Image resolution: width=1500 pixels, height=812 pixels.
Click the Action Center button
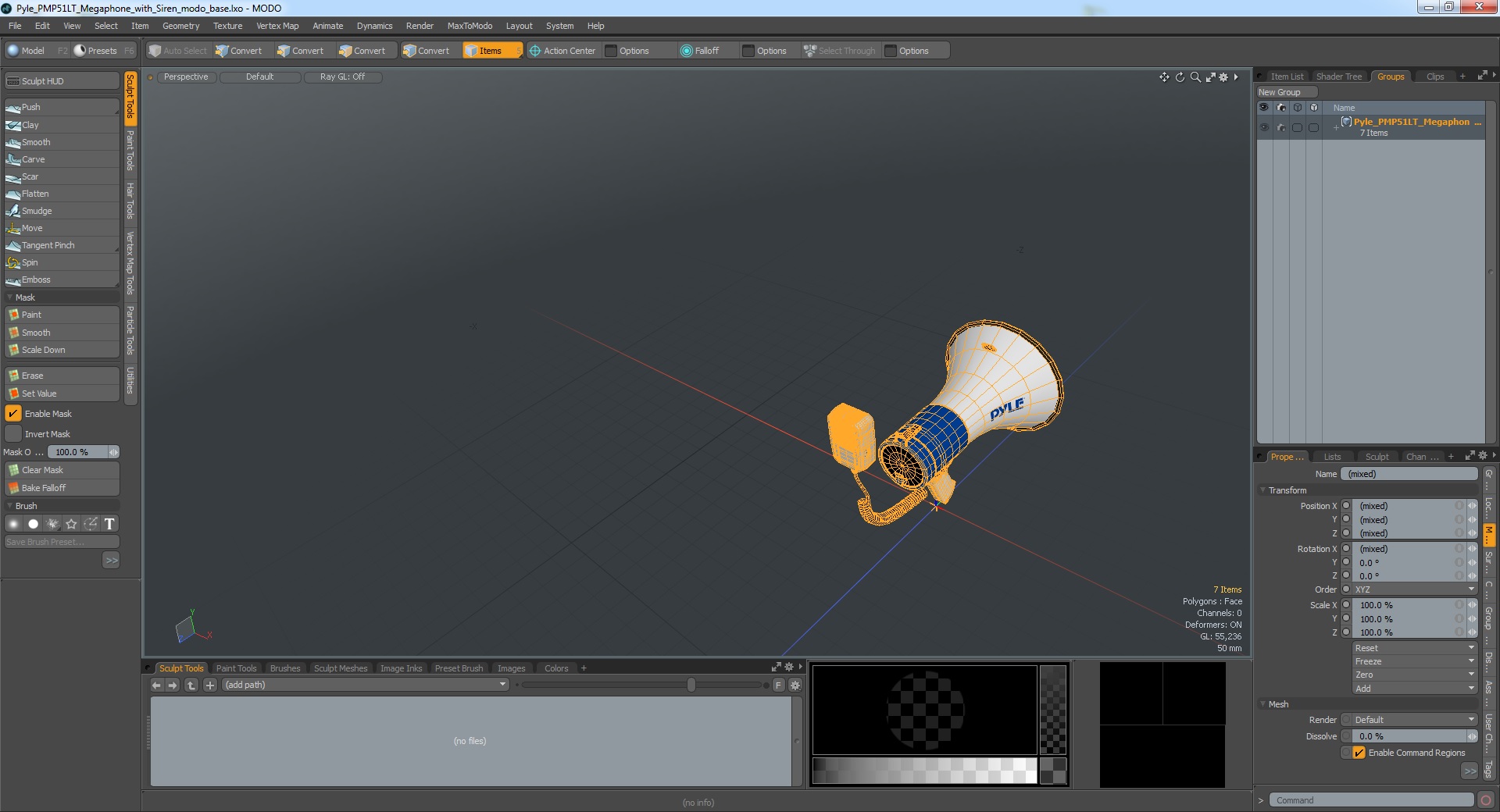click(x=562, y=51)
